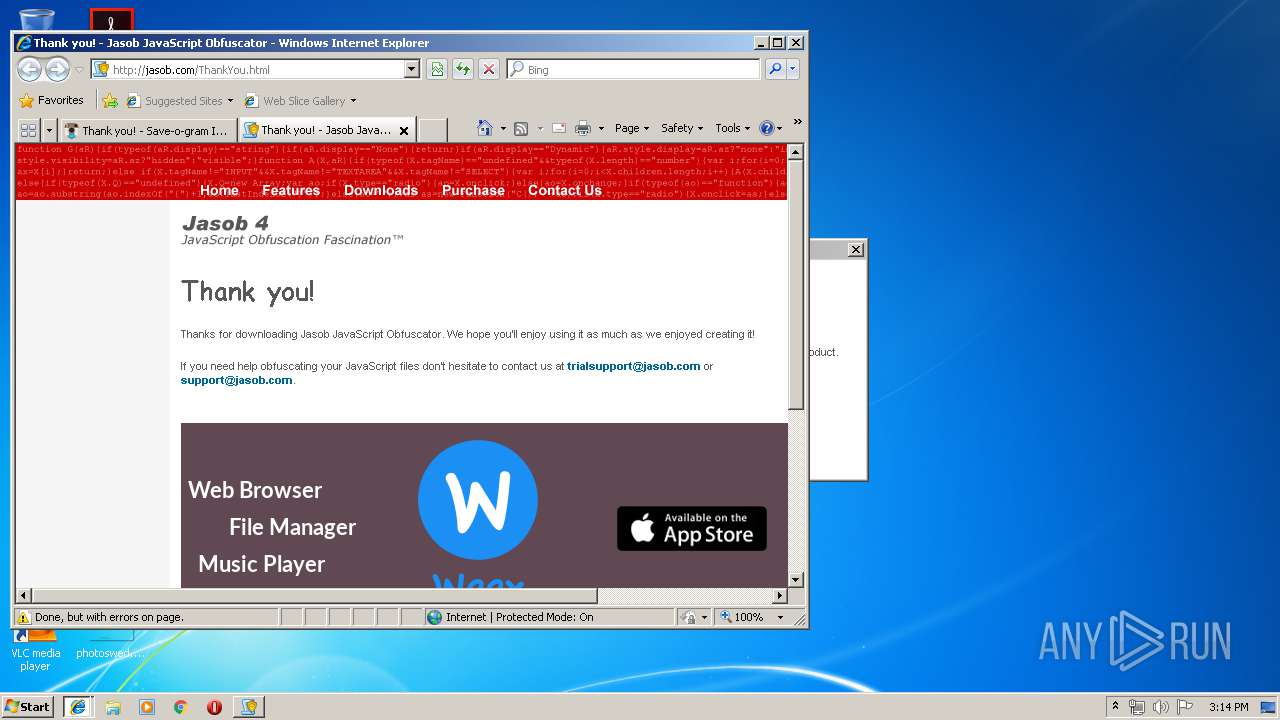The image size is (1280, 720).
Task: Select the Jasob JavaScript Obfuscator tab
Action: pyautogui.click(x=320, y=130)
